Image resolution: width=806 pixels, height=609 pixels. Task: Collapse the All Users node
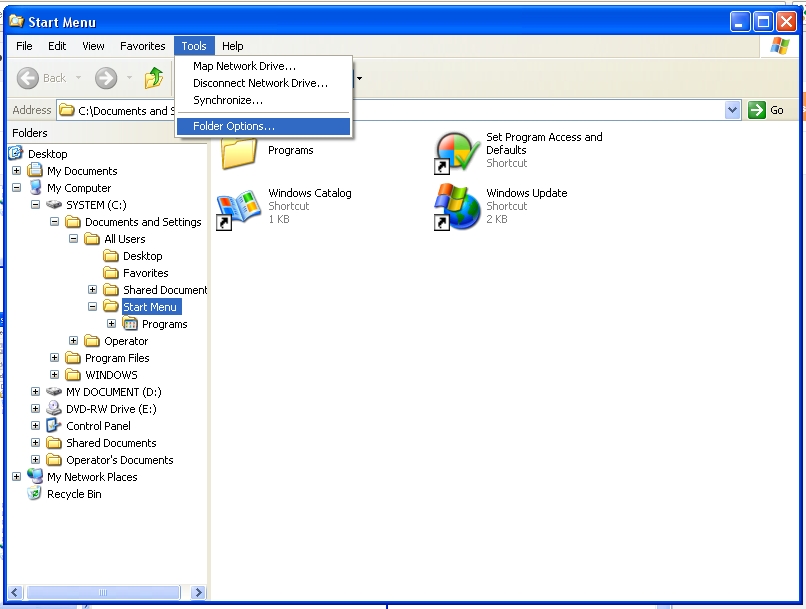(74, 238)
